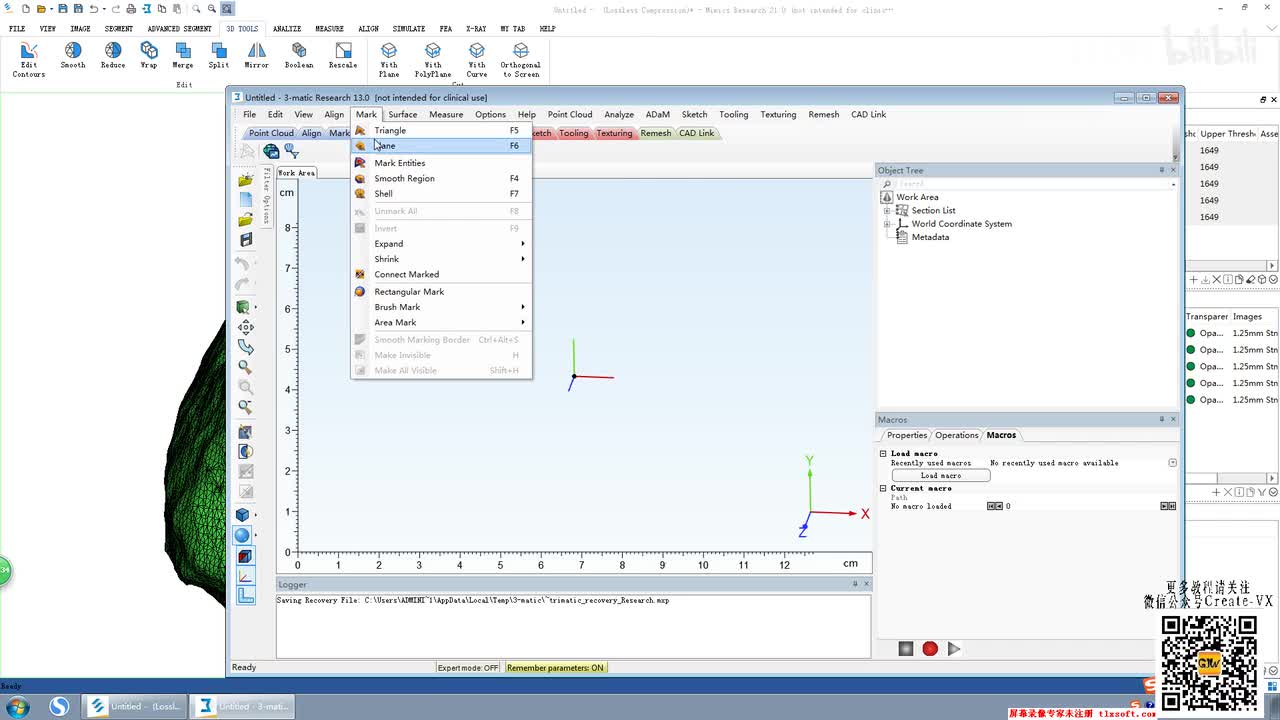Click the save project icon in 3-matic sidebar

246,240
